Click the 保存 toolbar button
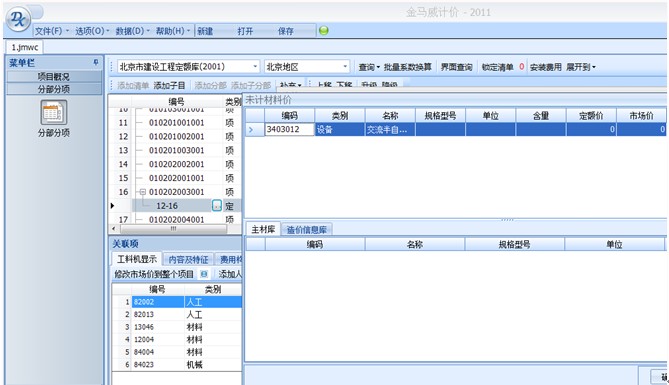Viewport: 669px width, 385px height. pos(286,31)
